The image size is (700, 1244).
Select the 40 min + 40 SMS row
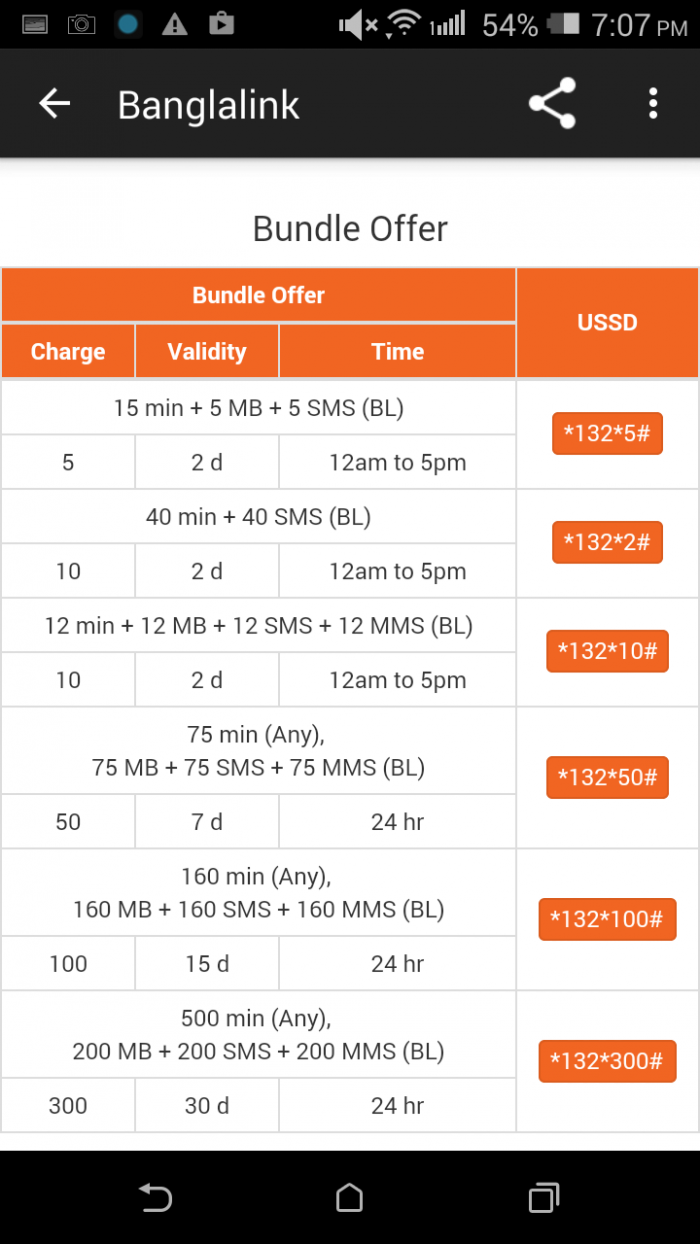258,517
